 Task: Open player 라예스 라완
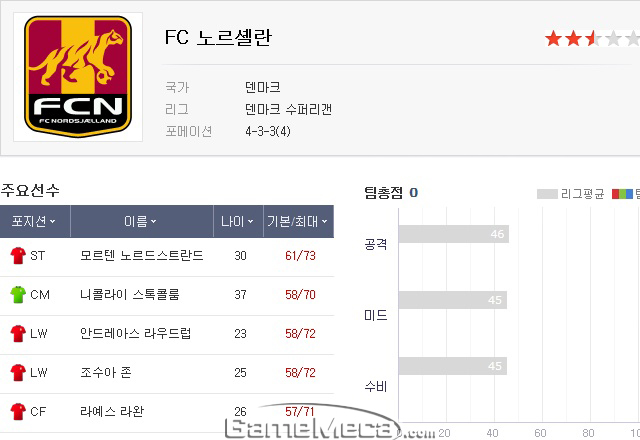pos(112,411)
